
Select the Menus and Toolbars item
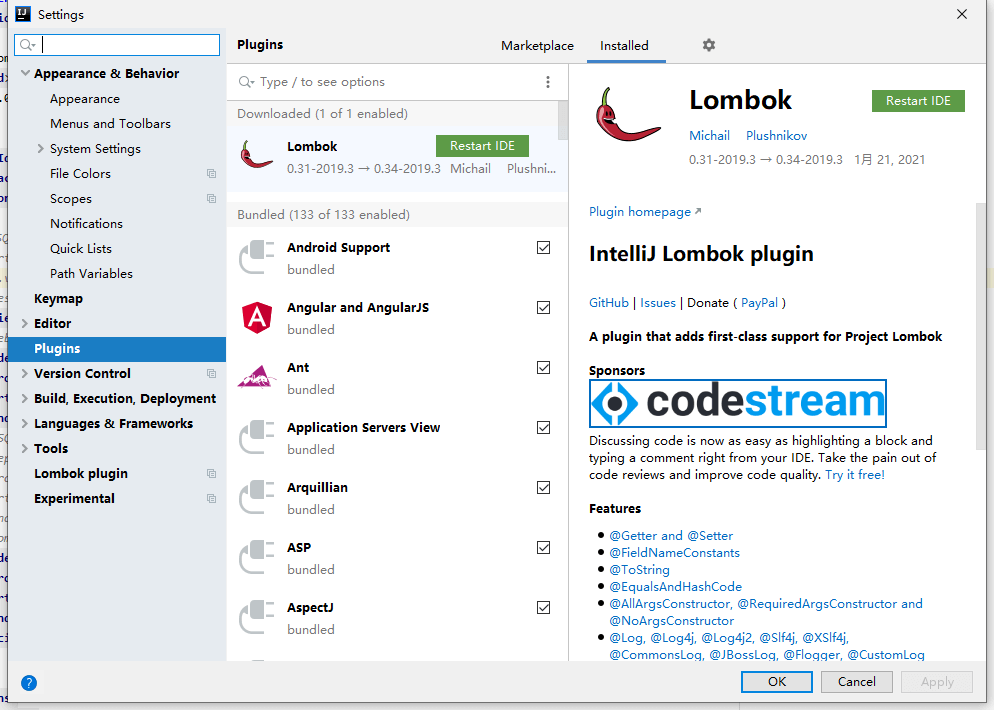(x=110, y=124)
